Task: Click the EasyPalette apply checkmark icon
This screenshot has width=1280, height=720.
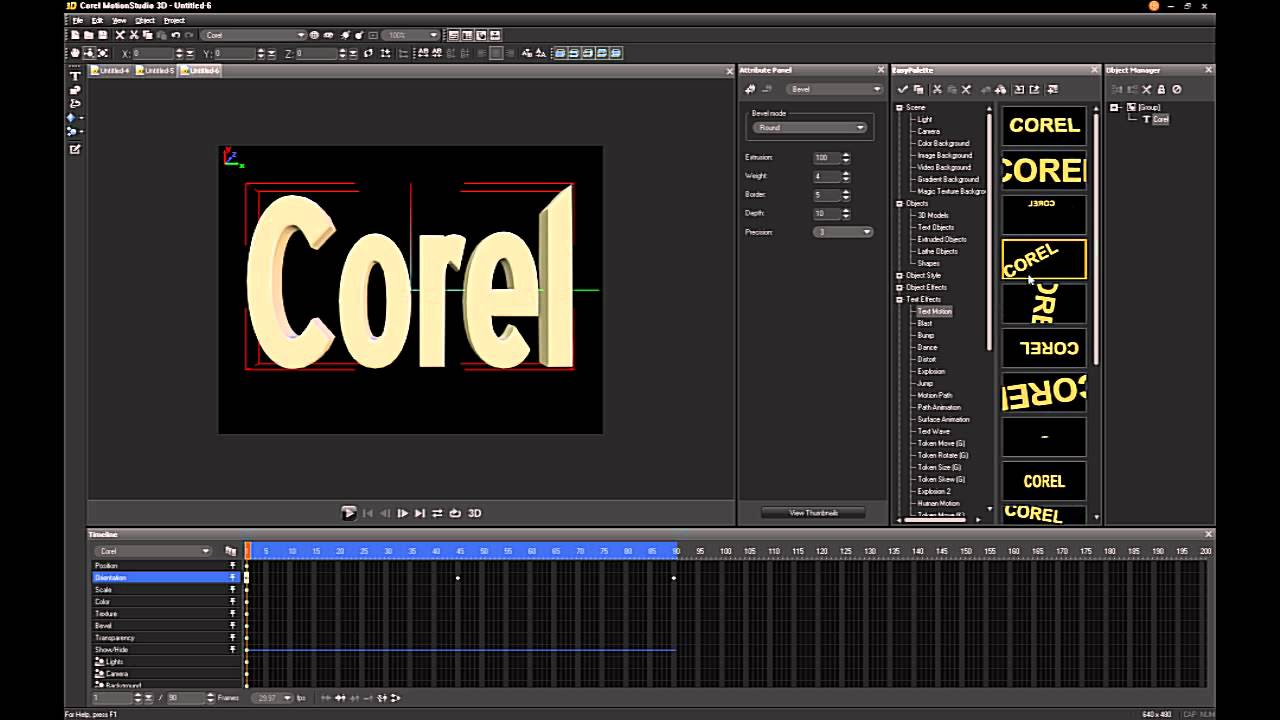Action: click(903, 89)
